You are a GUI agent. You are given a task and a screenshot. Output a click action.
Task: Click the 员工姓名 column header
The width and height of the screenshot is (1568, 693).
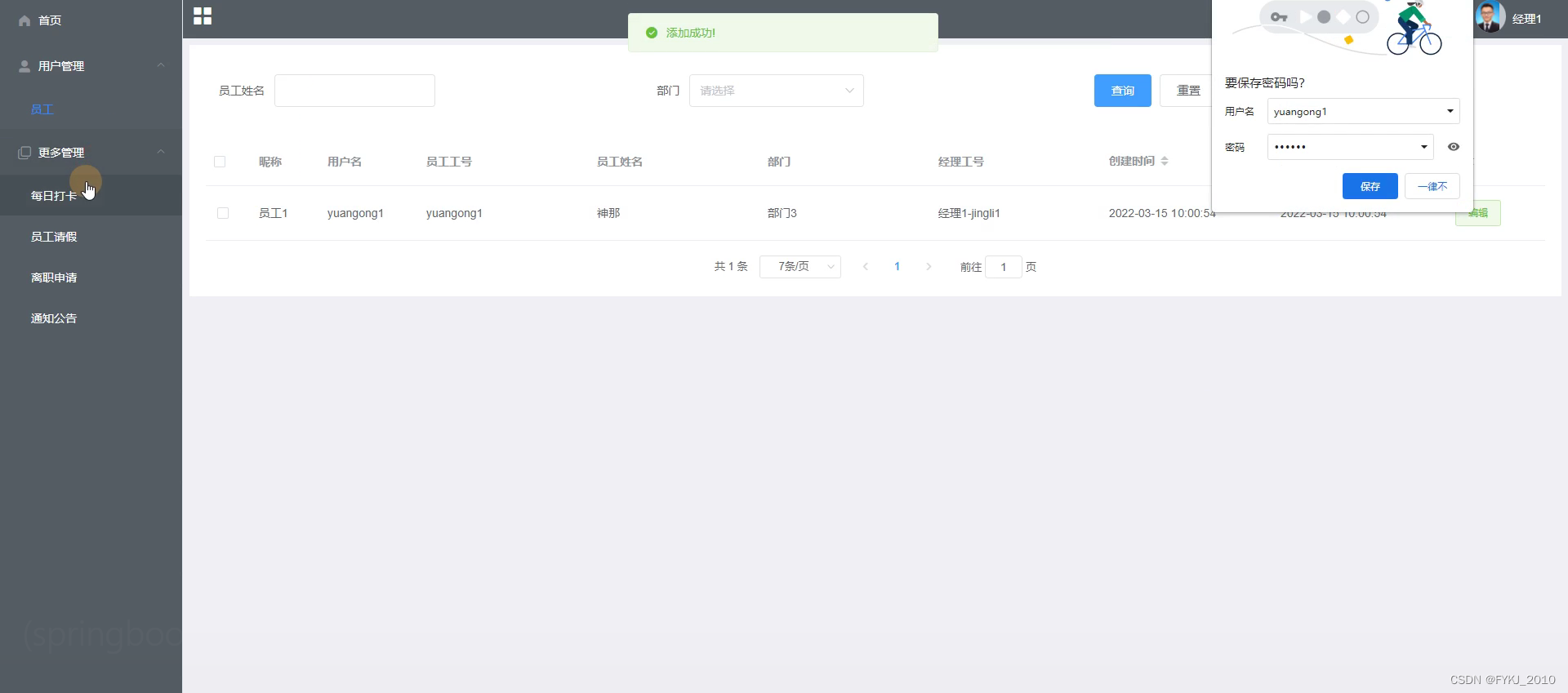[x=620, y=162]
